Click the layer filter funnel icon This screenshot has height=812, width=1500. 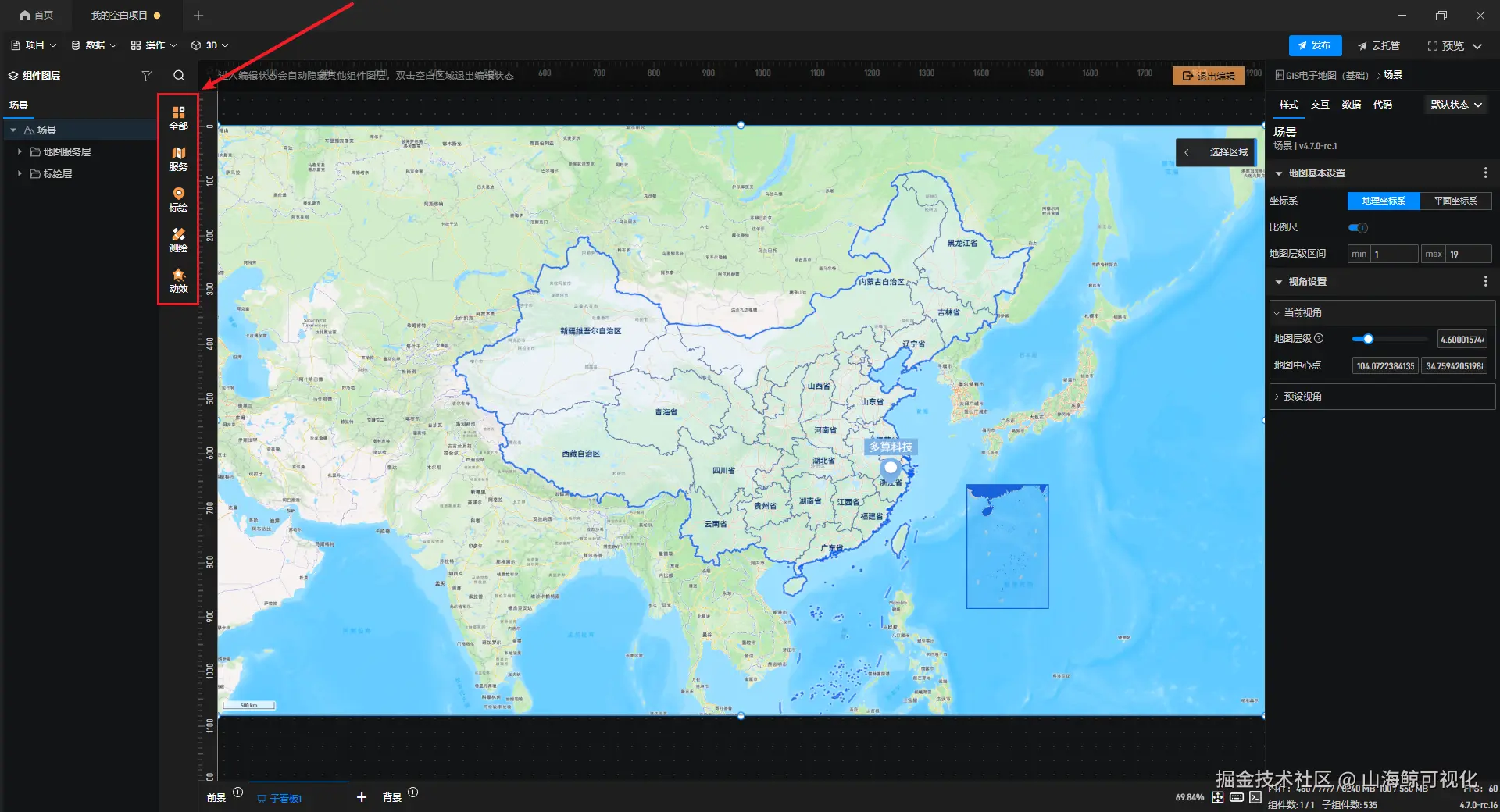point(146,76)
